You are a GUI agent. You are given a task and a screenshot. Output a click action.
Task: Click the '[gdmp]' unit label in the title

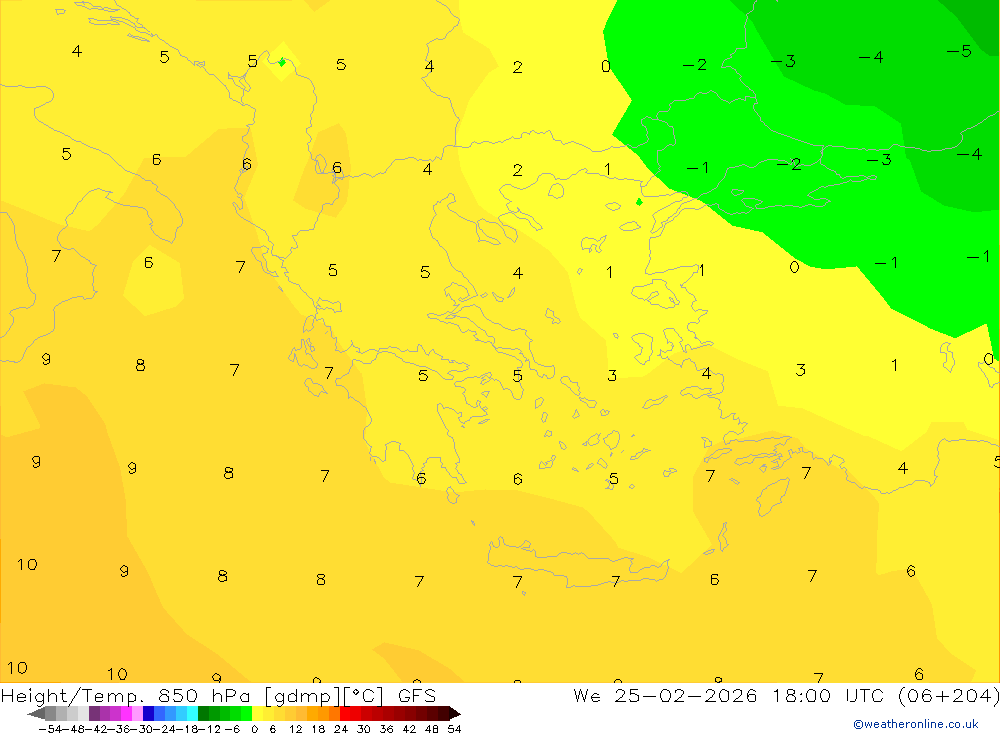click(302, 695)
